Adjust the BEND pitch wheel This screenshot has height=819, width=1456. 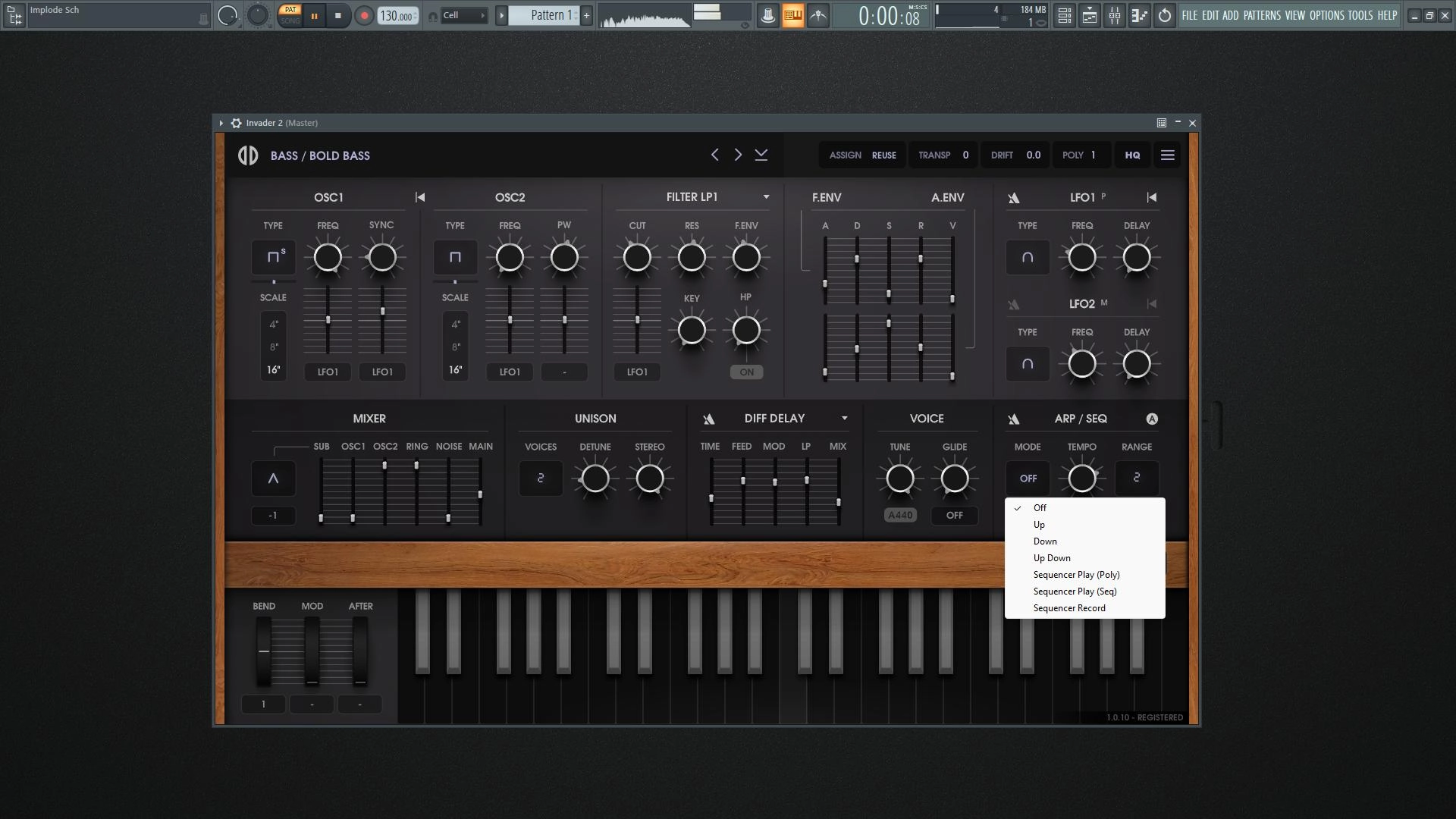pyautogui.click(x=263, y=651)
